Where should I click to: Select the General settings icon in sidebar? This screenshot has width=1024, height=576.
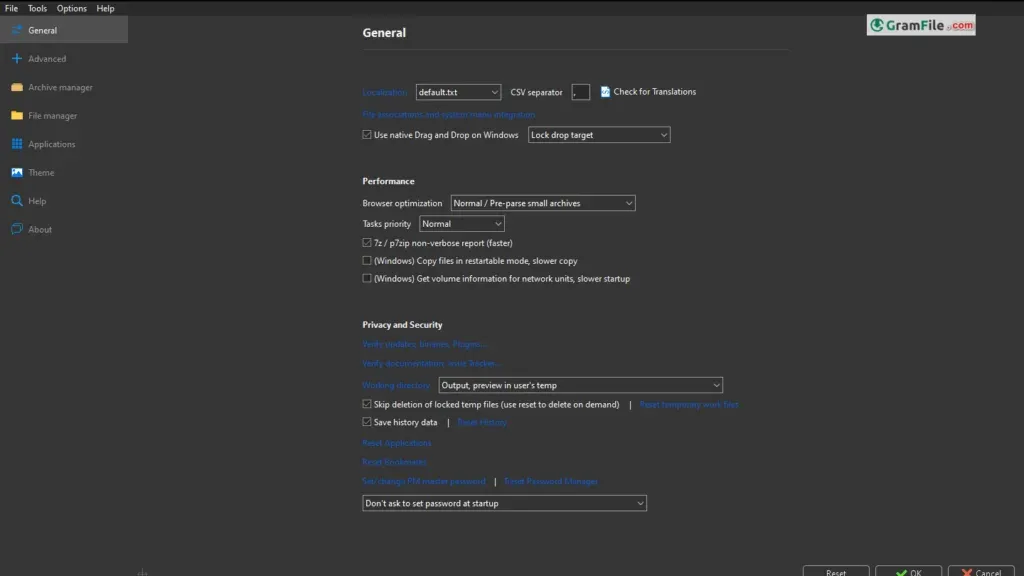[x=17, y=30]
